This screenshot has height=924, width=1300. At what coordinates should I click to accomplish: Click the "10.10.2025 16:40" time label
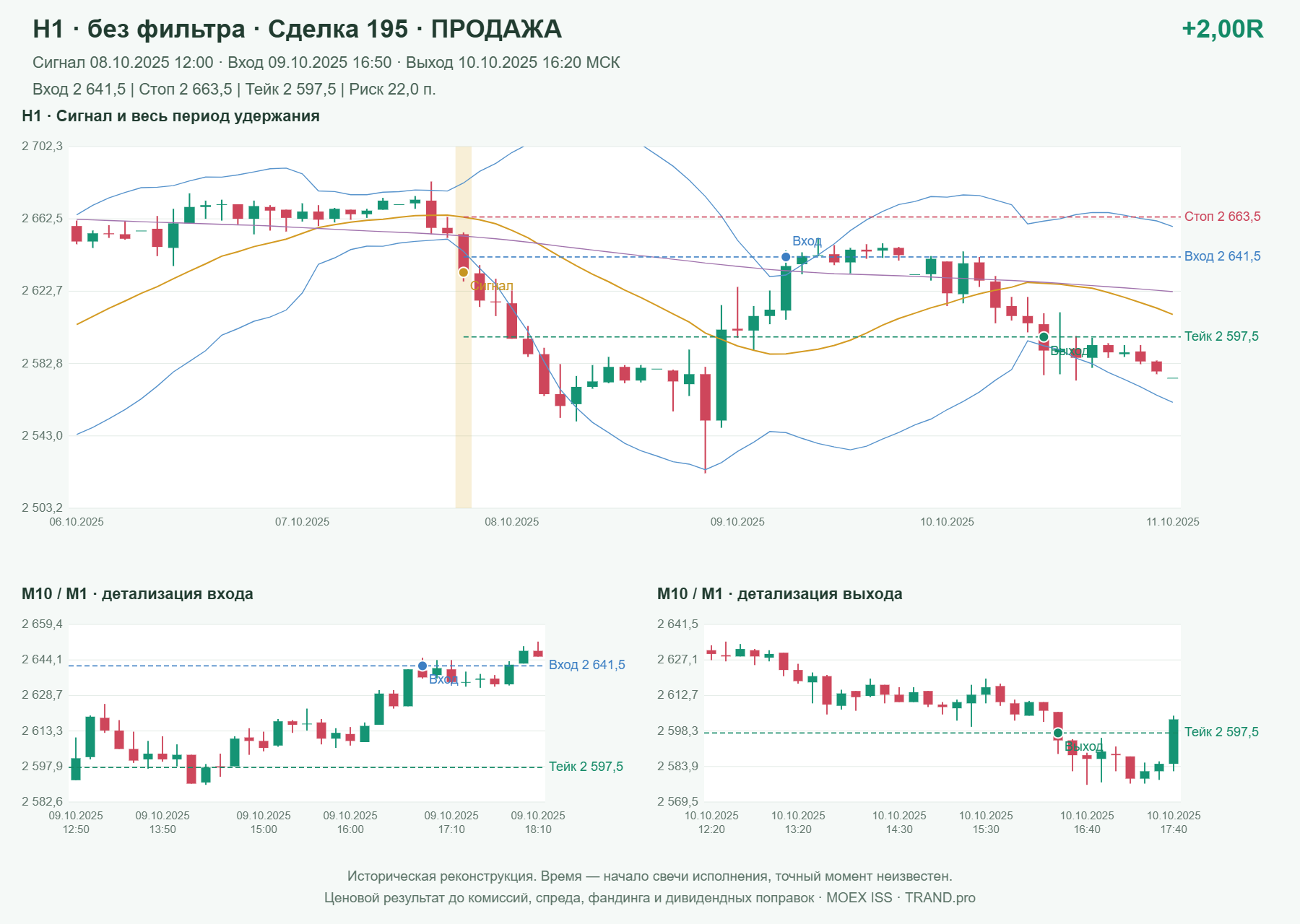(x=1087, y=822)
